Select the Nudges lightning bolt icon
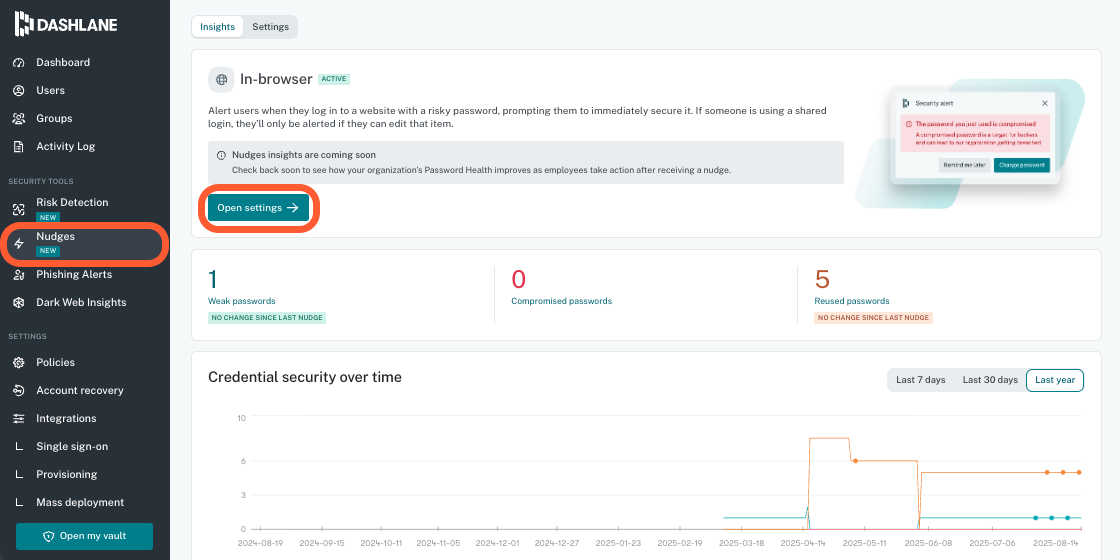This screenshot has width=1120, height=560. tap(19, 244)
